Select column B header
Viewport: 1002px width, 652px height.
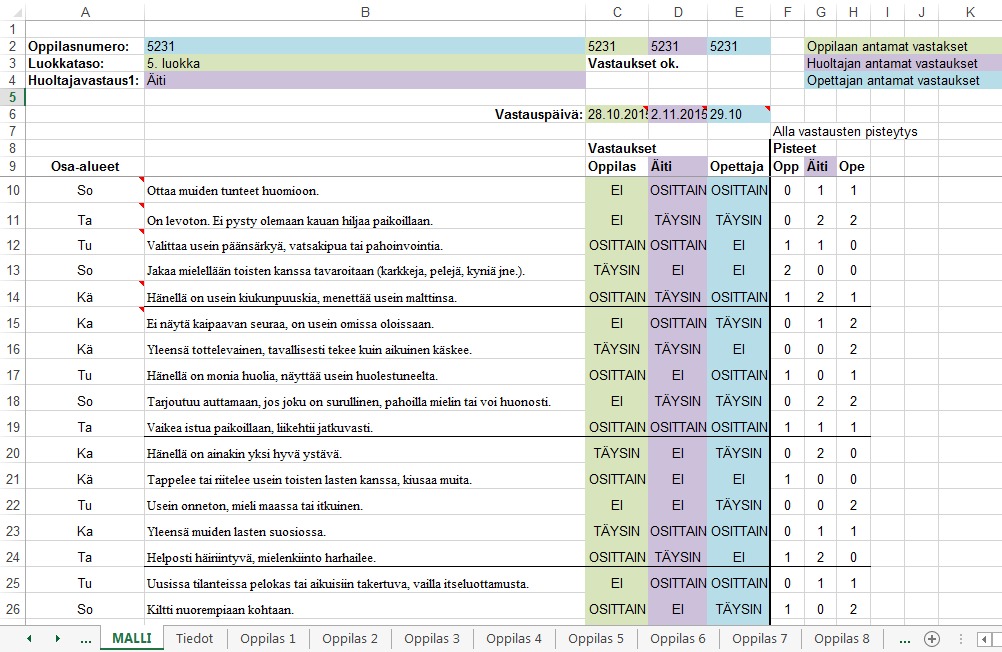(365, 12)
